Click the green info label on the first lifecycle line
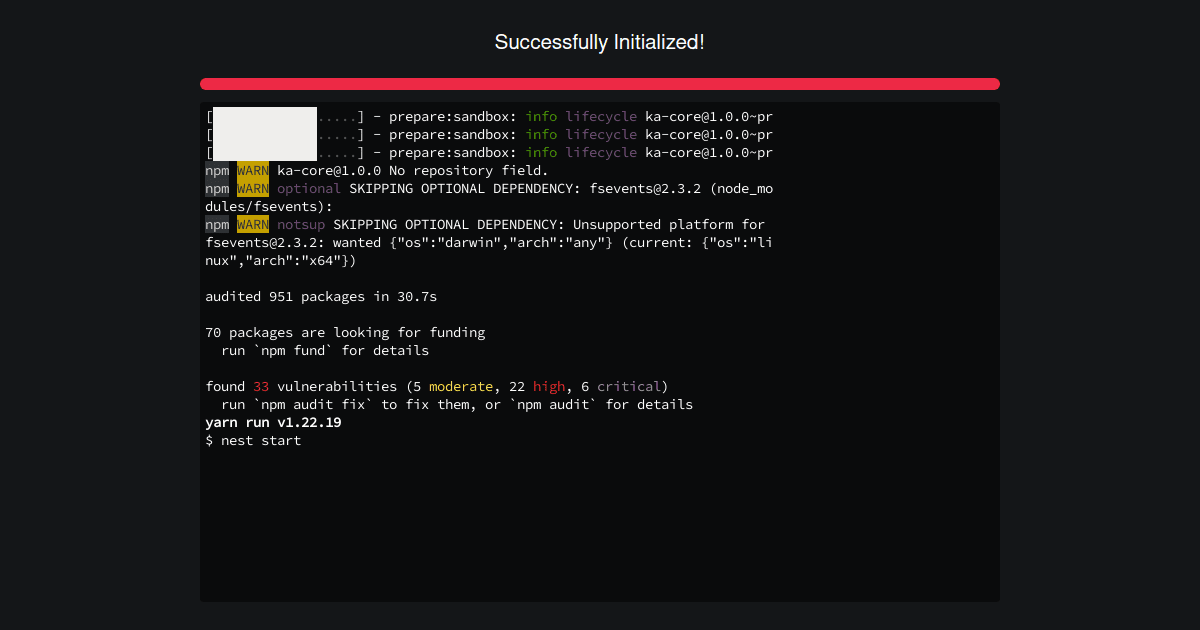The height and width of the screenshot is (630, 1200). click(540, 116)
